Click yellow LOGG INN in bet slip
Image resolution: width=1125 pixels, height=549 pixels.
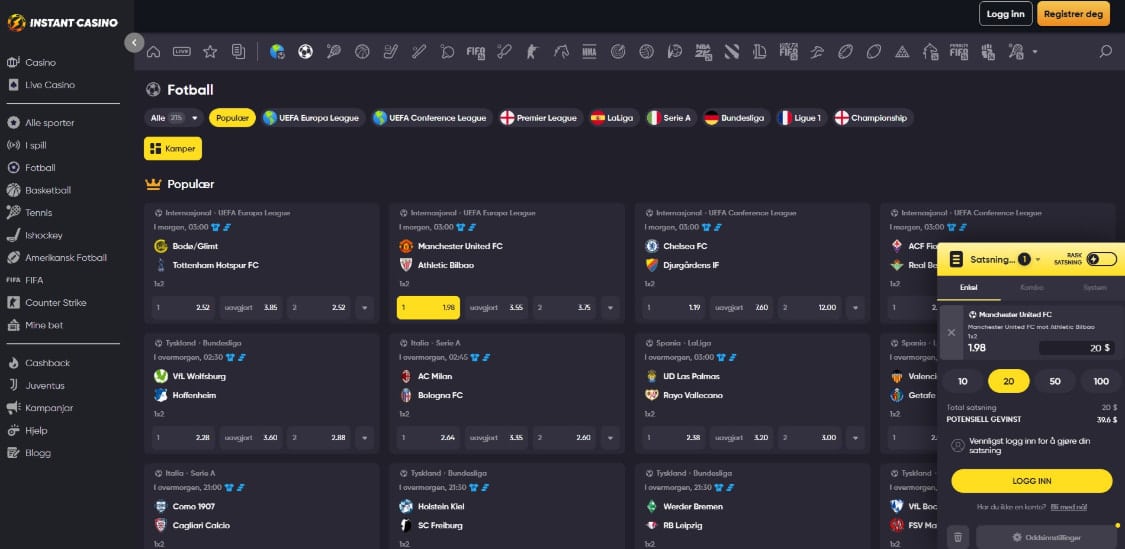(1032, 481)
